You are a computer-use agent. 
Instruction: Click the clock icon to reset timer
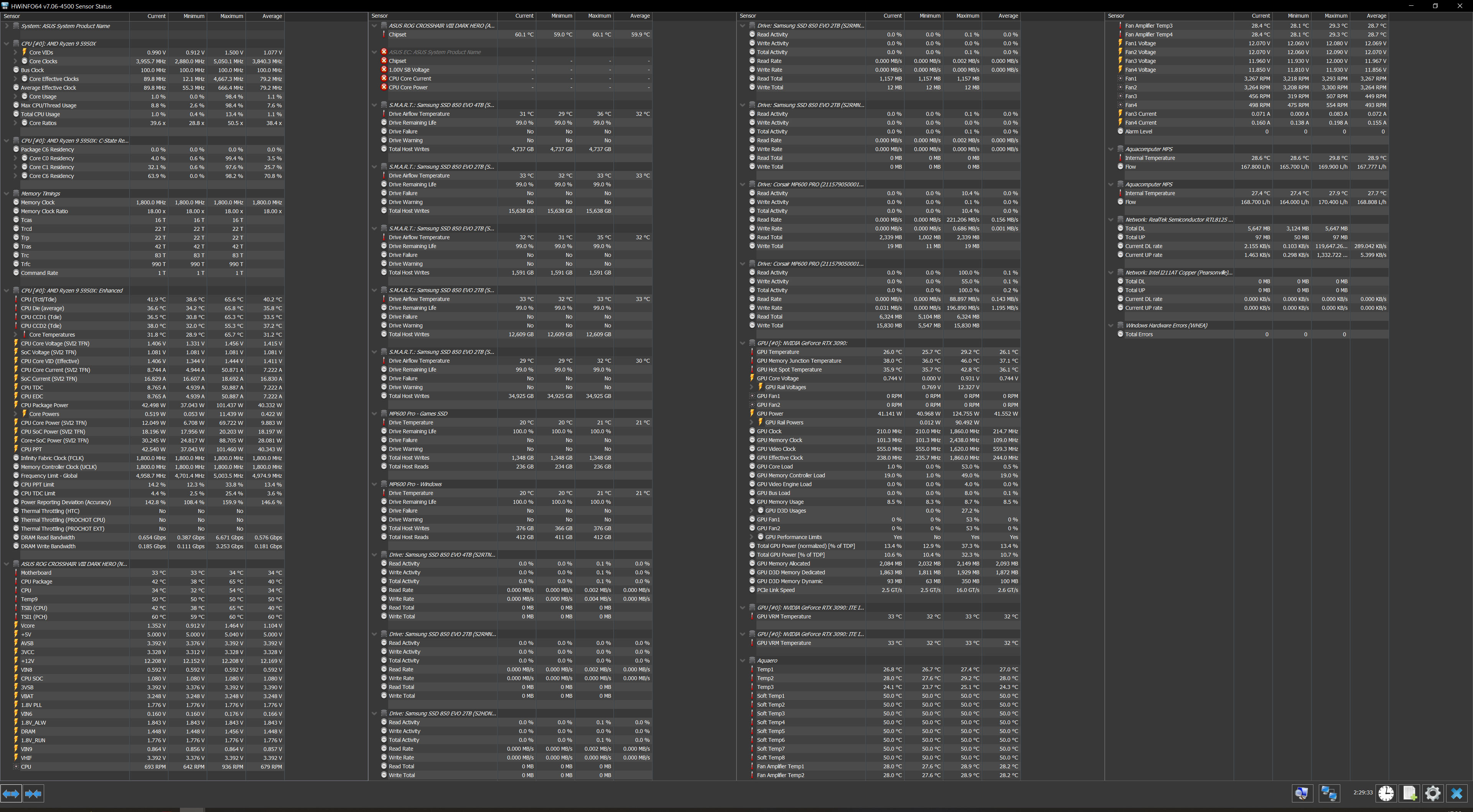(x=1386, y=793)
